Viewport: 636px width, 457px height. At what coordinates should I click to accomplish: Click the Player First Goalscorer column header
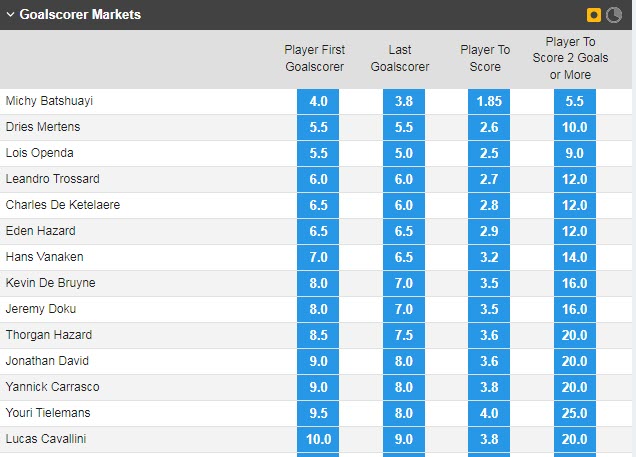[x=314, y=58]
